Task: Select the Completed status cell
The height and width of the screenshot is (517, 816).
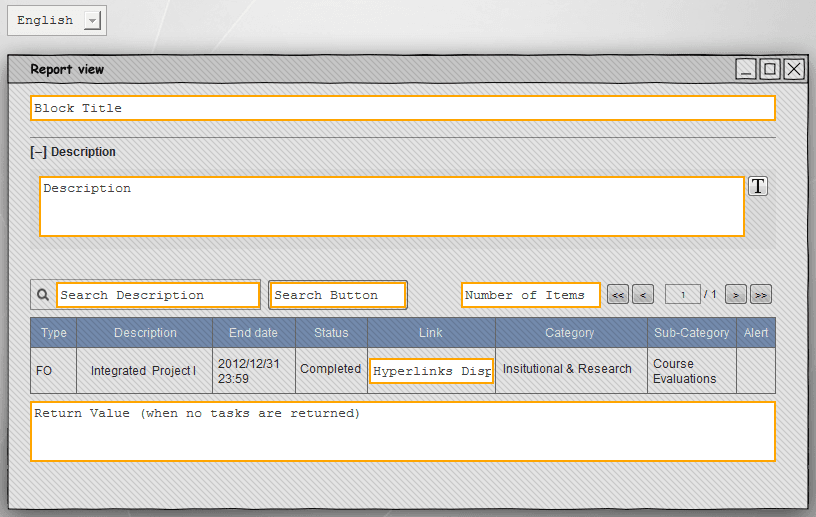Action: (332, 369)
